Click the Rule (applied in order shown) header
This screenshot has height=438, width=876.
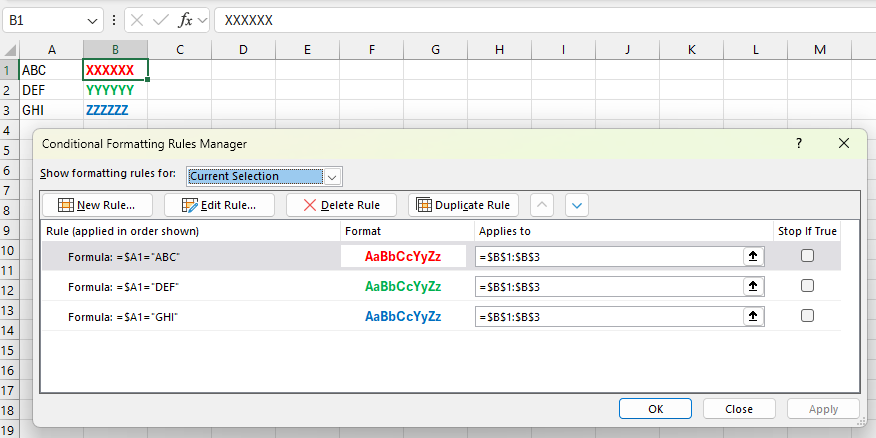191,231
